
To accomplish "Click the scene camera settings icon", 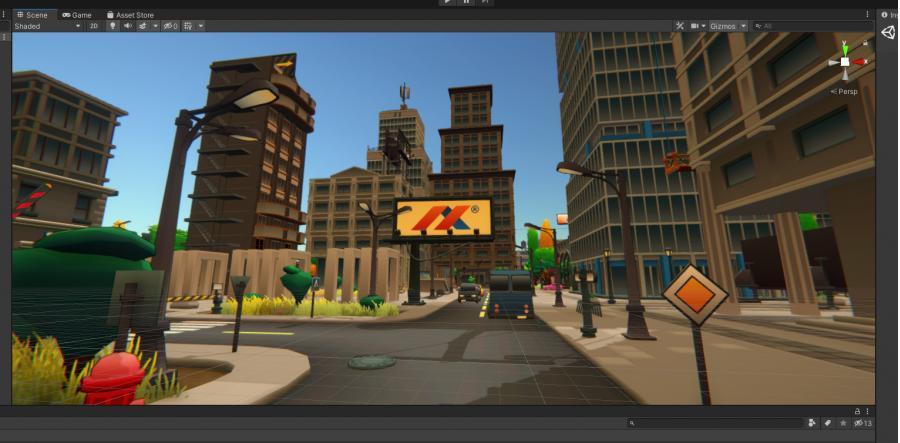I will pos(695,26).
